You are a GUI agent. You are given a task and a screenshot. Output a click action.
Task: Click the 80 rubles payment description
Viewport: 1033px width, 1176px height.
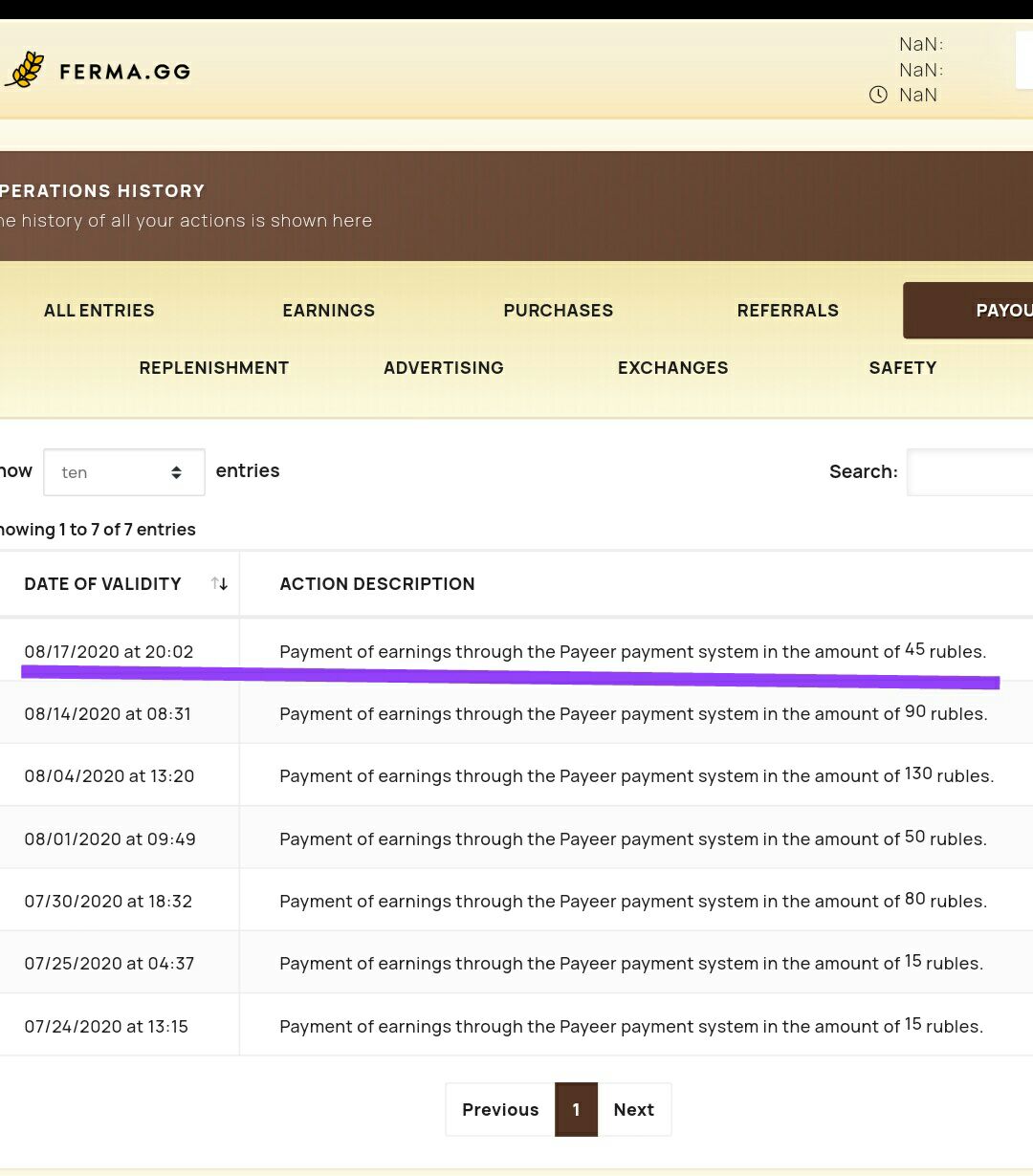point(633,901)
